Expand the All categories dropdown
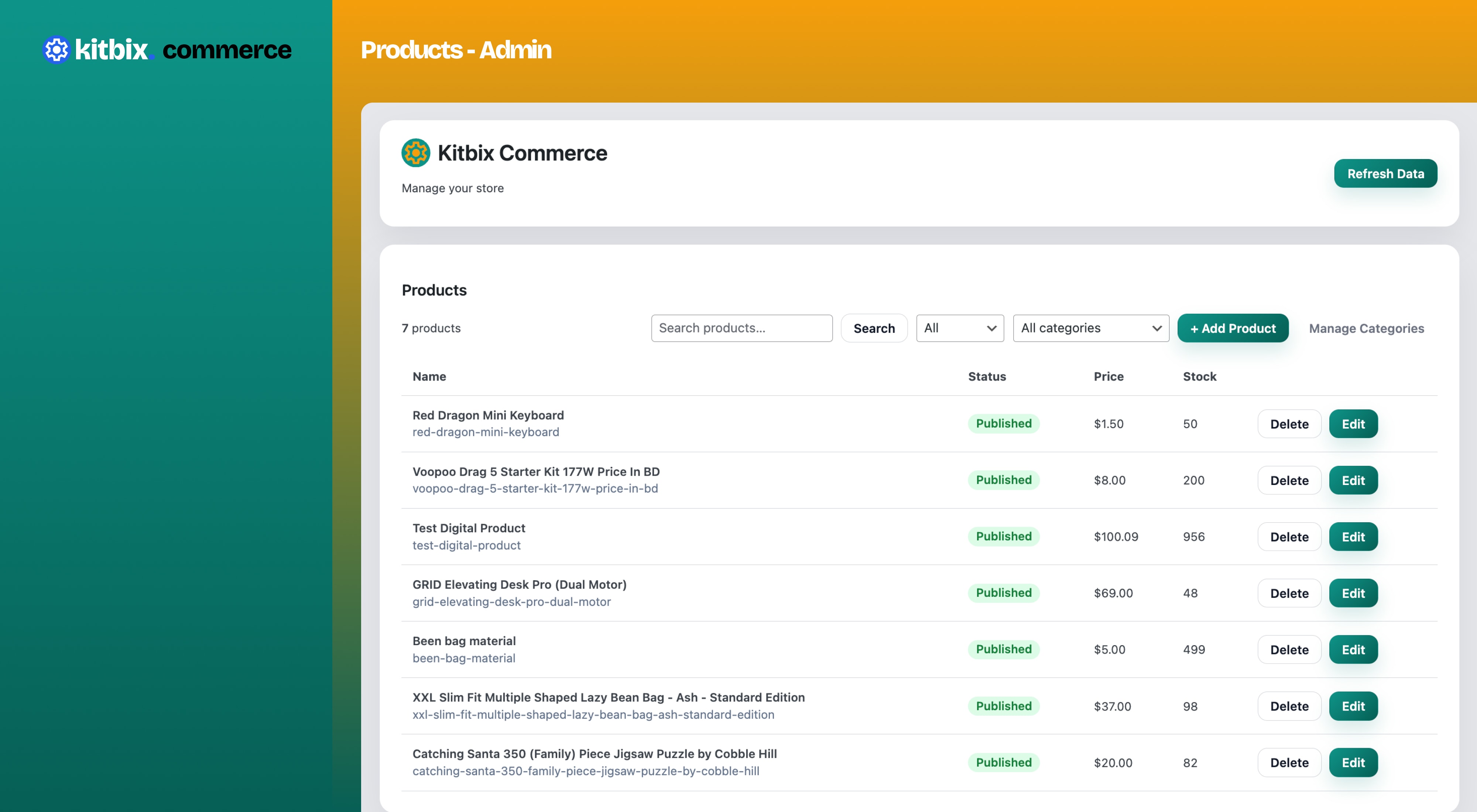Image resolution: width=1477 pixels, height=812 pixels. (1090, 328)
